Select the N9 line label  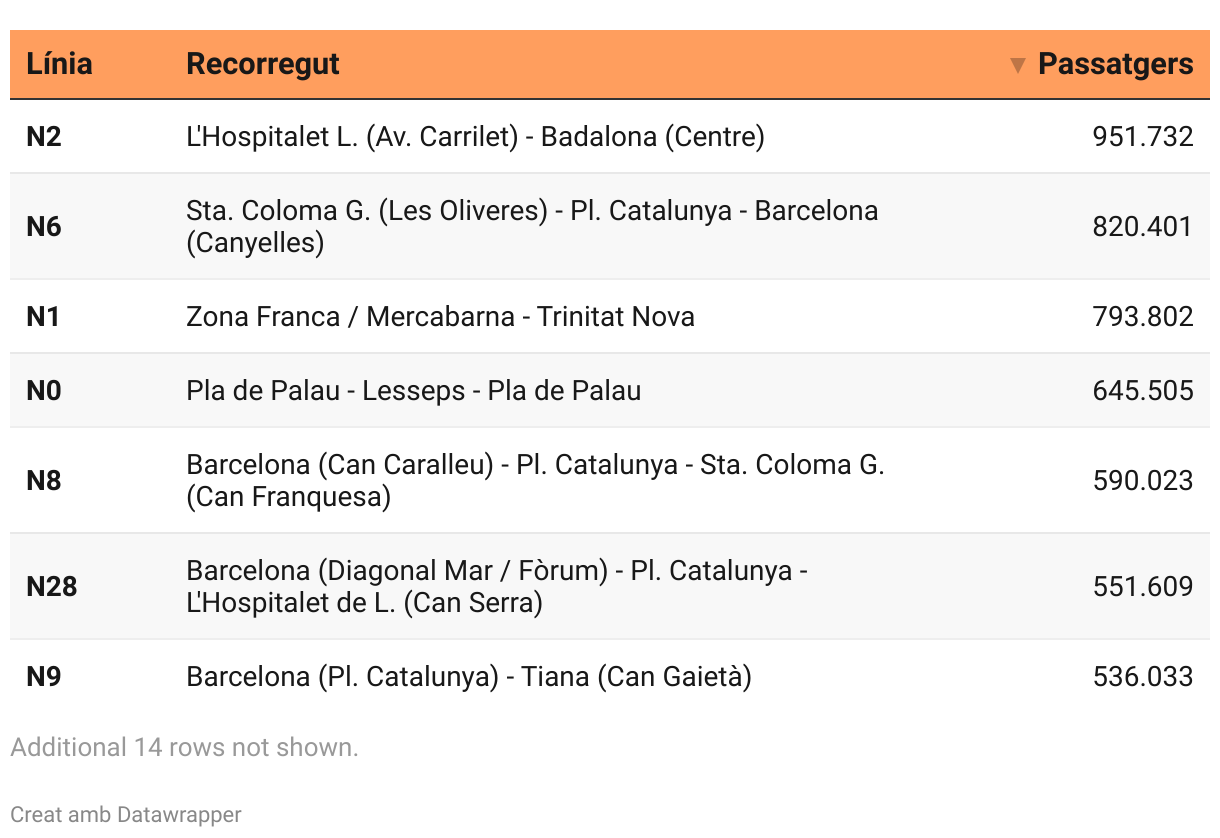click(x=44, y=677)
